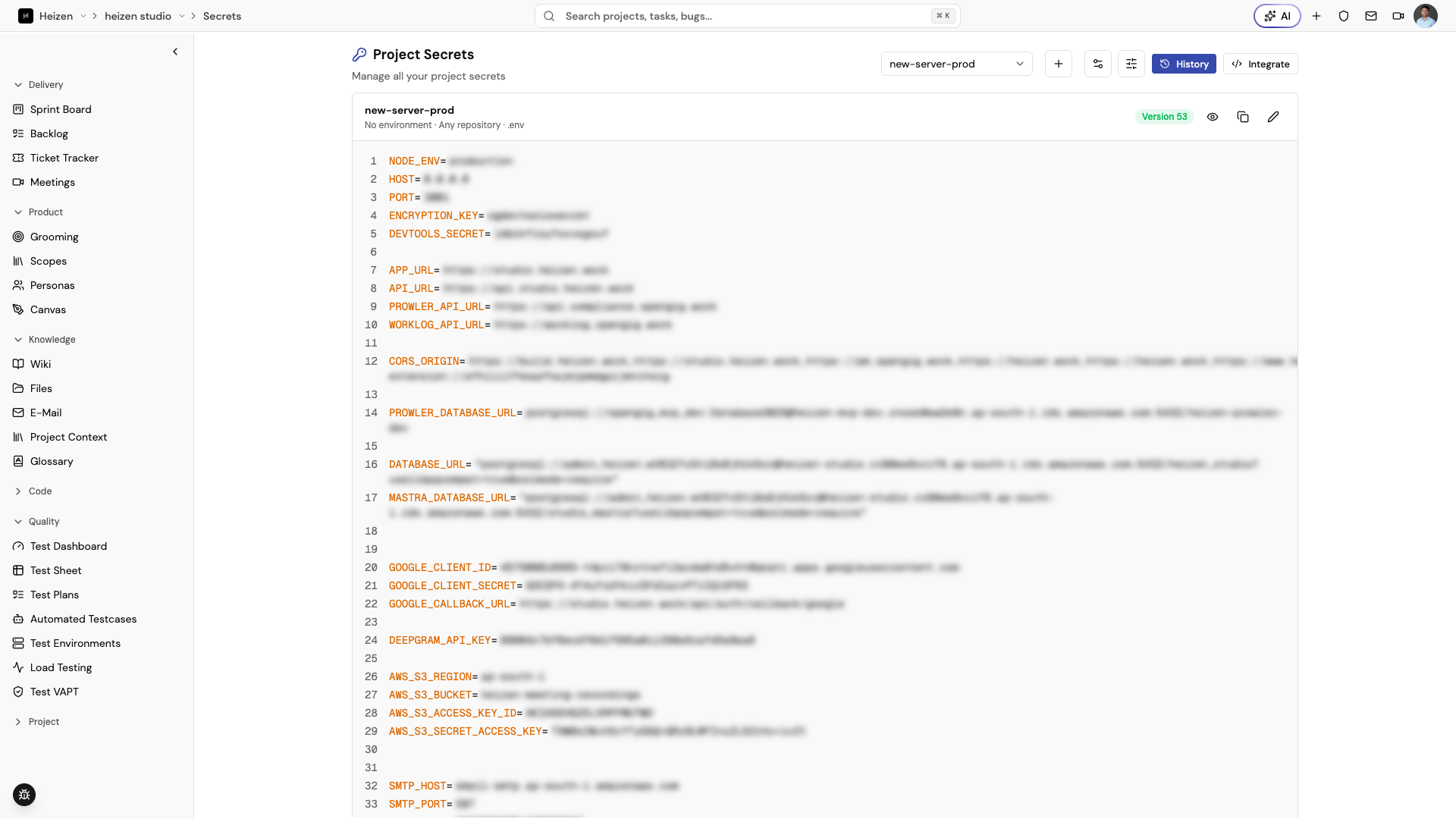Click the filter sliders icon button
The width and height of the screenshot is (1456, 819).
[x=1131, y=64]
